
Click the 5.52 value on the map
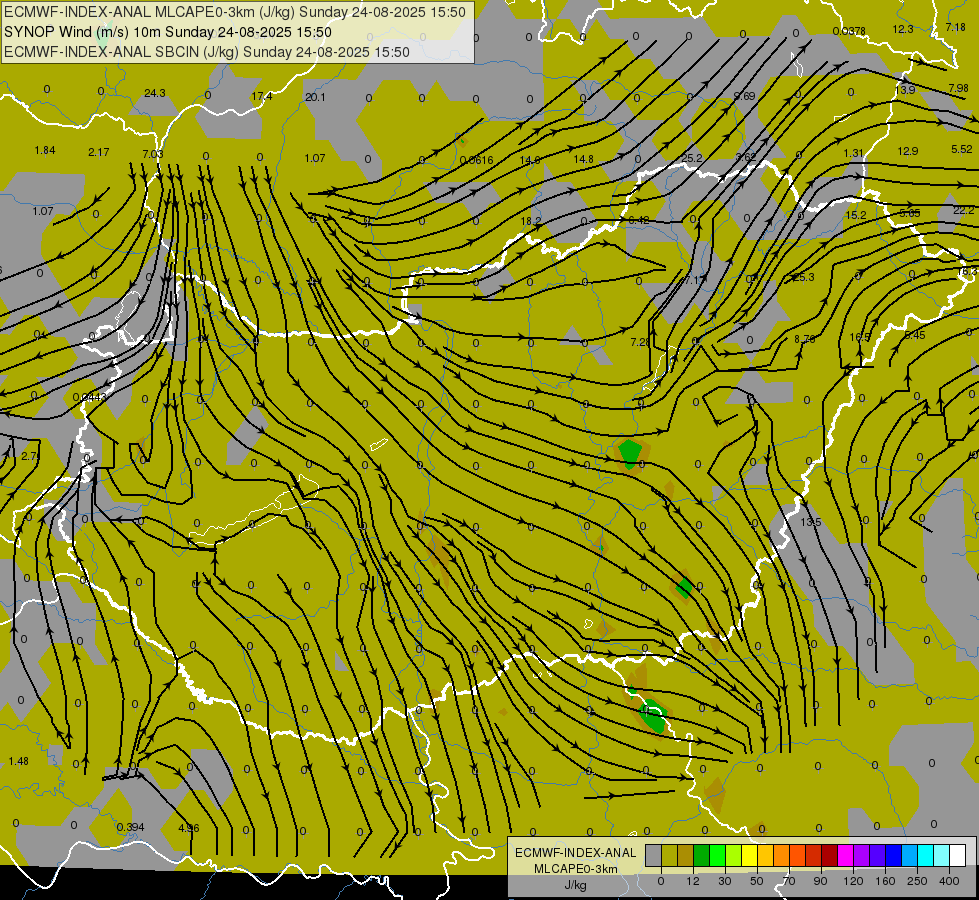click(x=962, y=149)
